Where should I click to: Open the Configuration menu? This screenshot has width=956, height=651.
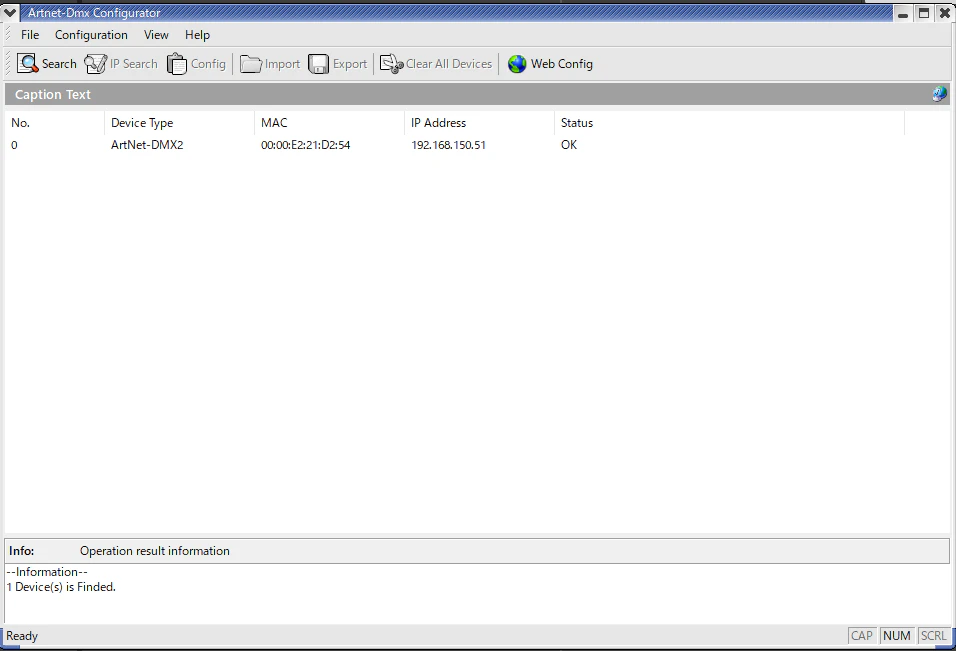(x=91, y=35)
